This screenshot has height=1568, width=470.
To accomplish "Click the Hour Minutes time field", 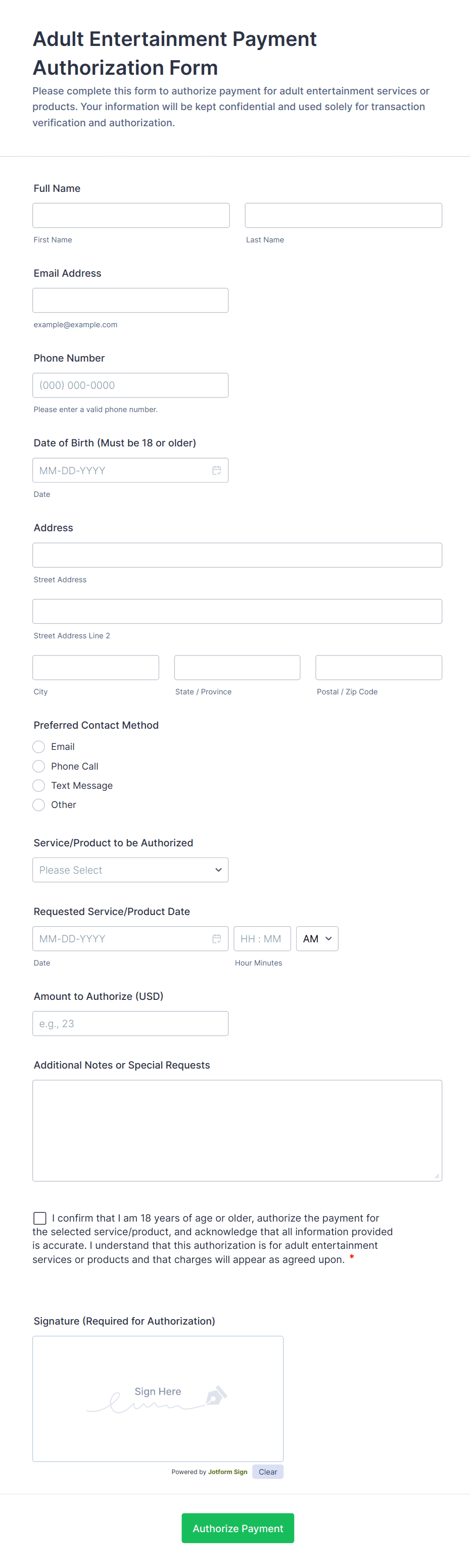I will [x=262, y=939].
